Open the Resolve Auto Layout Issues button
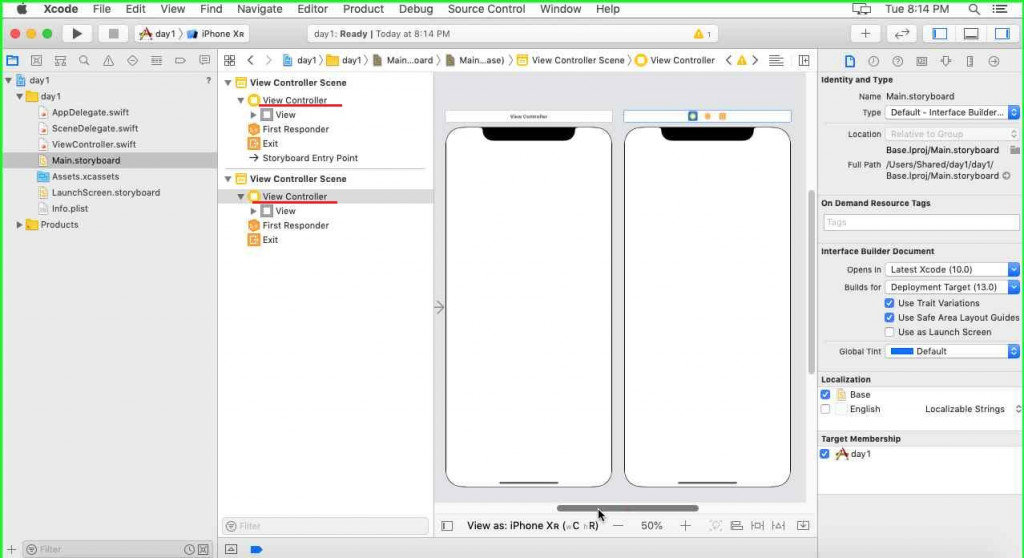The width and height of the screenshot is (1024, 558). [x=778, y=525]
